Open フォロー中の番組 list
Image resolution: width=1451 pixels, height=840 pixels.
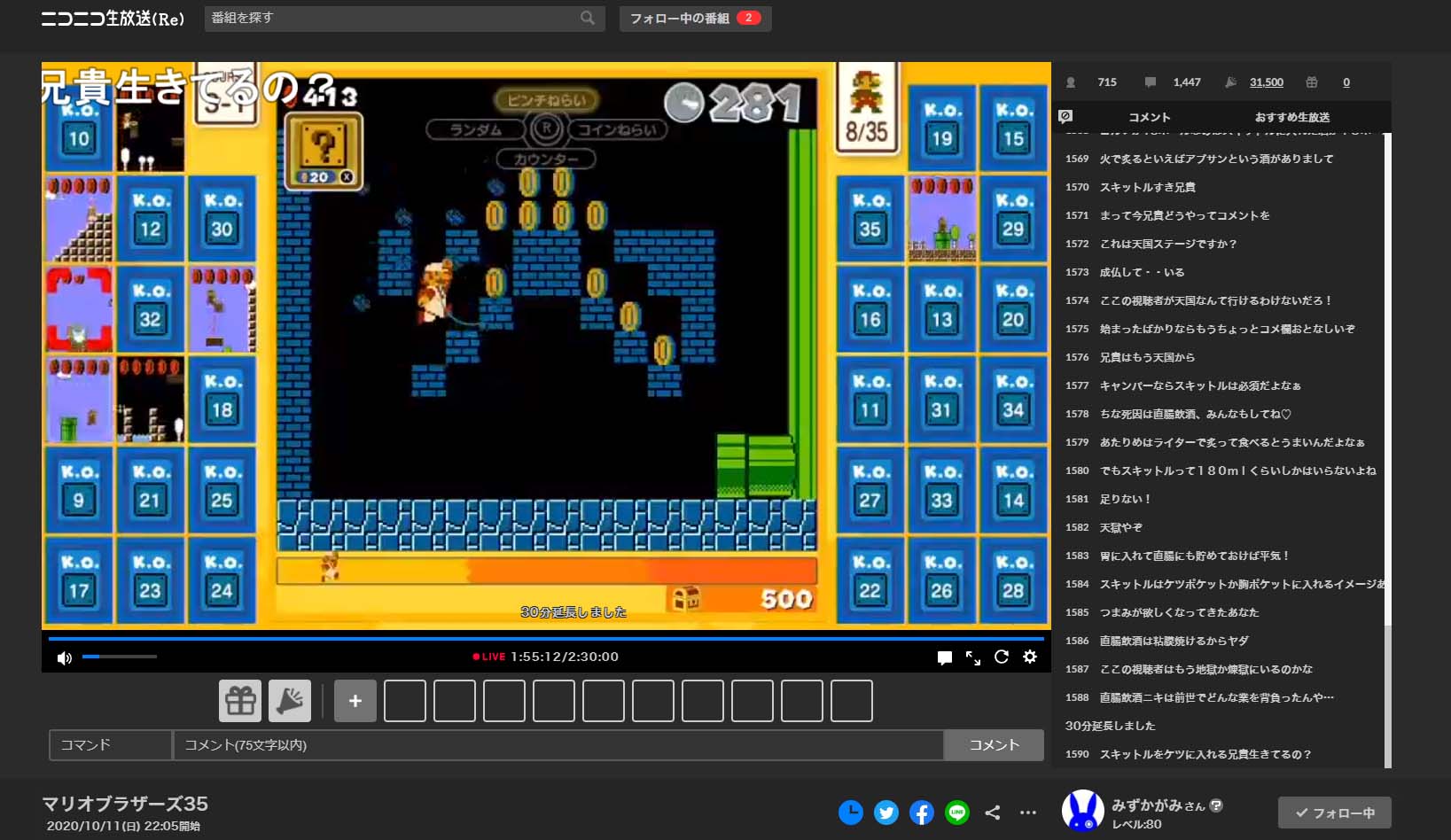(x=695, y=19)
